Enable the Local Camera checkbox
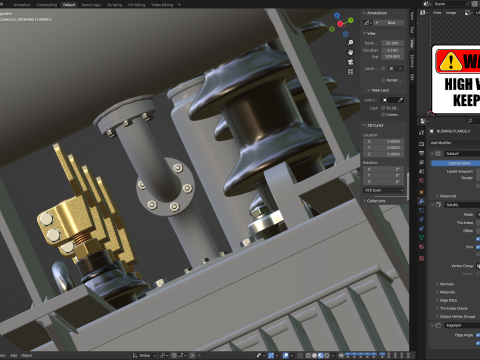 tap(383, 68)
